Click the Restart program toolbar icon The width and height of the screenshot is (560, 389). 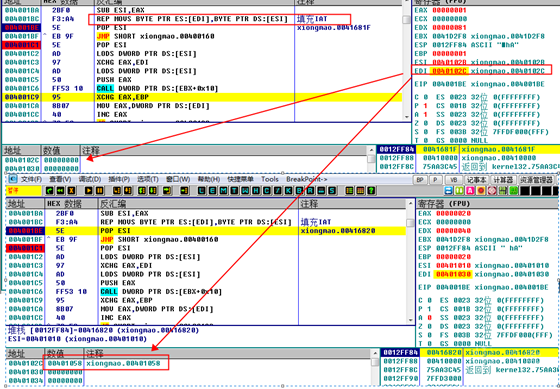[x=50, y=191]
